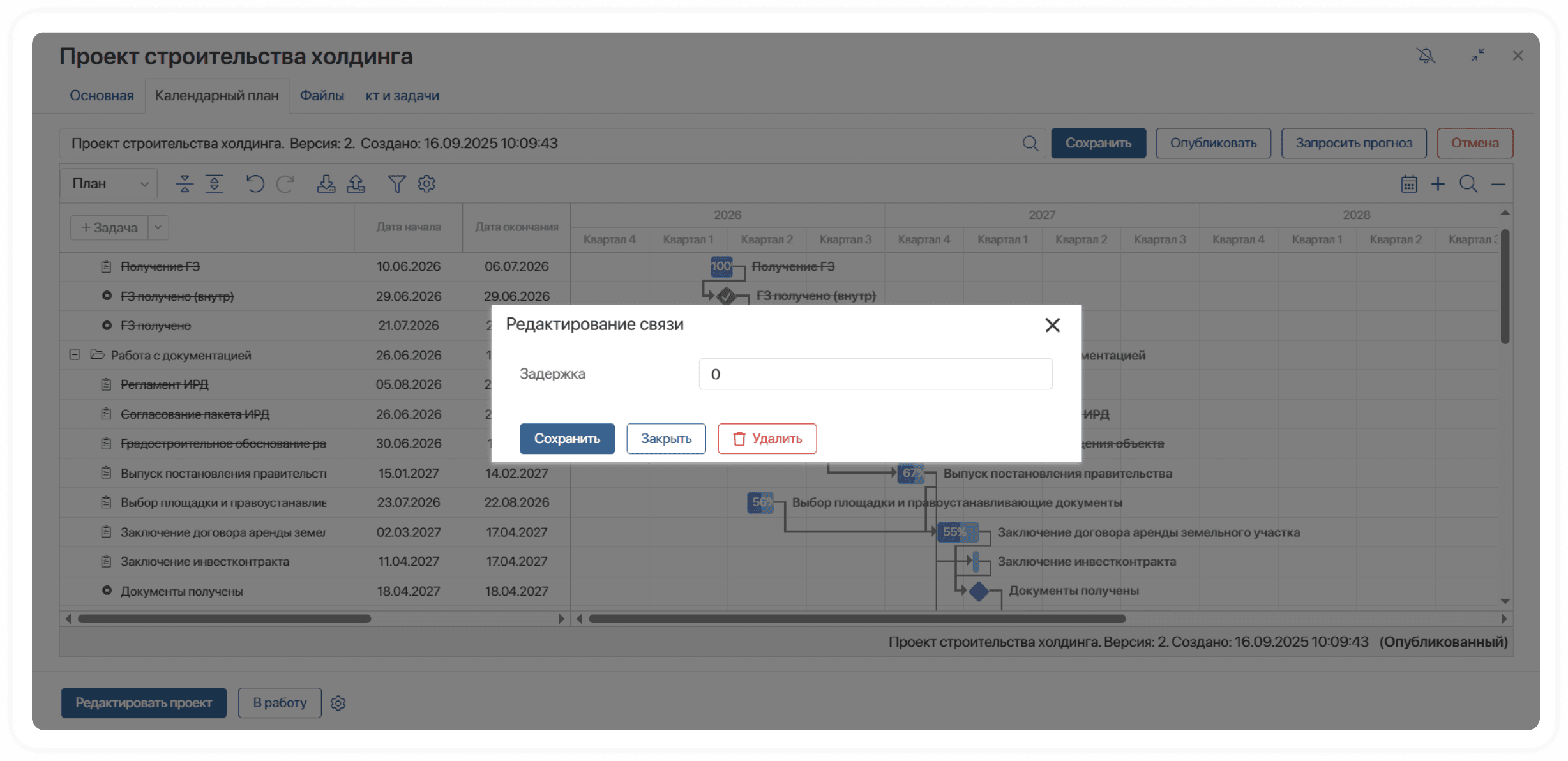
Task: Collapse the "Работа с документацией" folder
Action: point(75,355)
